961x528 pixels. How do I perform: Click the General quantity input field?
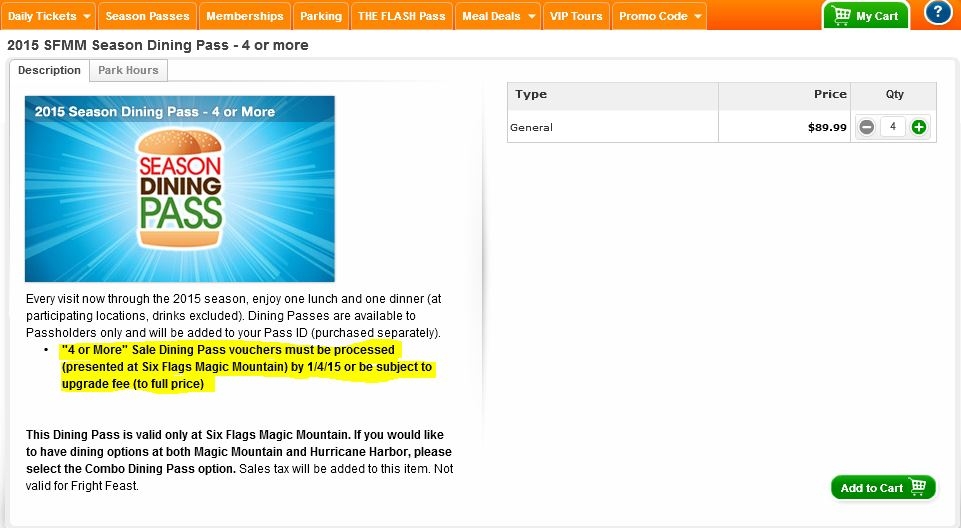tap(892, 127)
